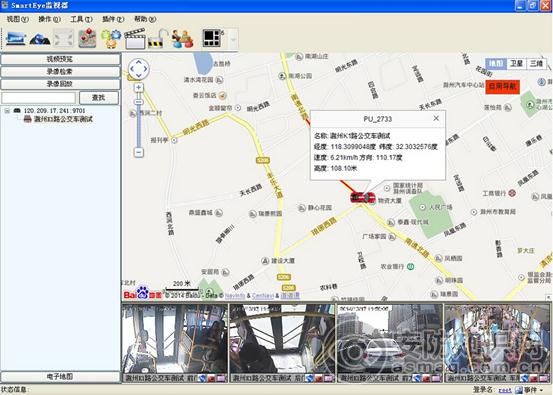Select the rear-door camera video thumbnail
The height and width of the screenshot is (395, 553).
point(282,339)
